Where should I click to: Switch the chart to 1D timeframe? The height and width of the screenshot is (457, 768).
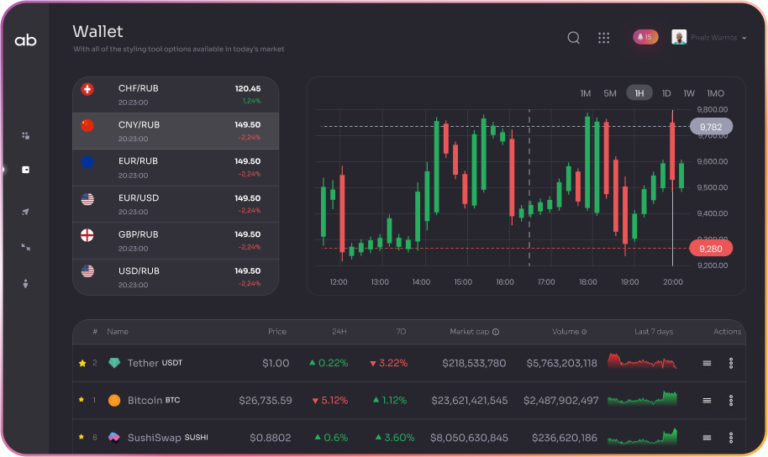tap(666, 93)
